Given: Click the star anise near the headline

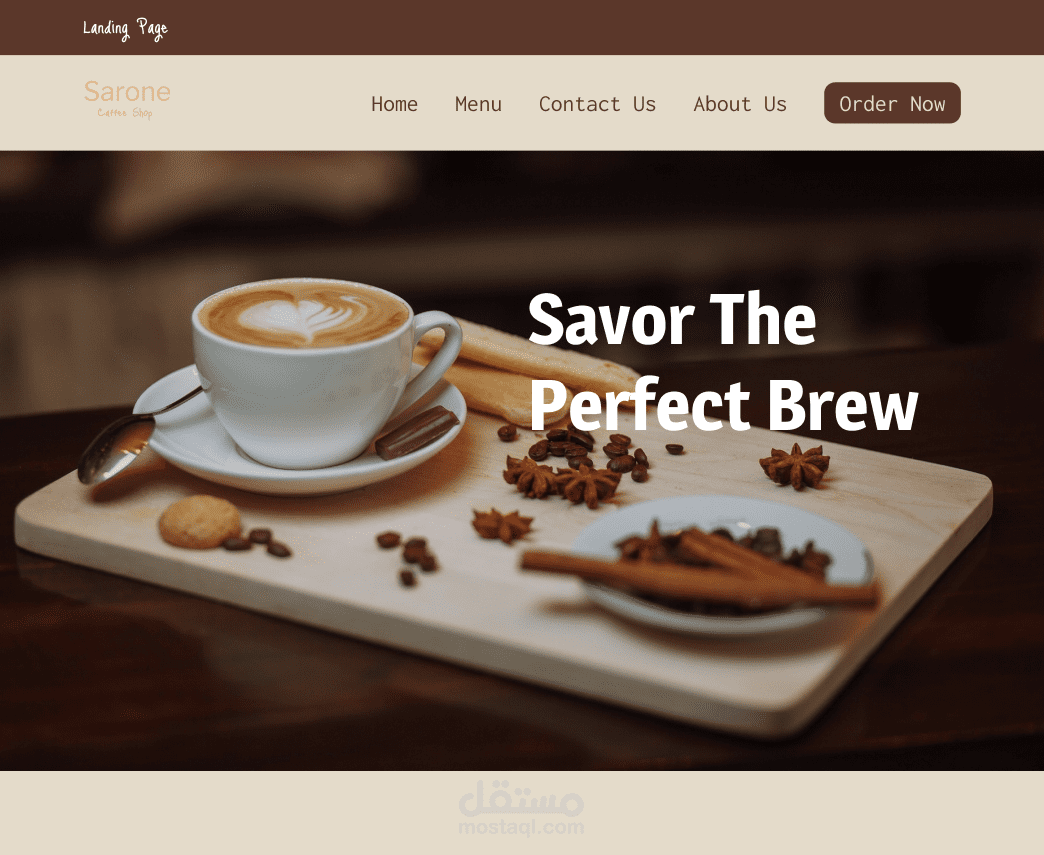Looking at the screenshot, I should tap(796, 466).
